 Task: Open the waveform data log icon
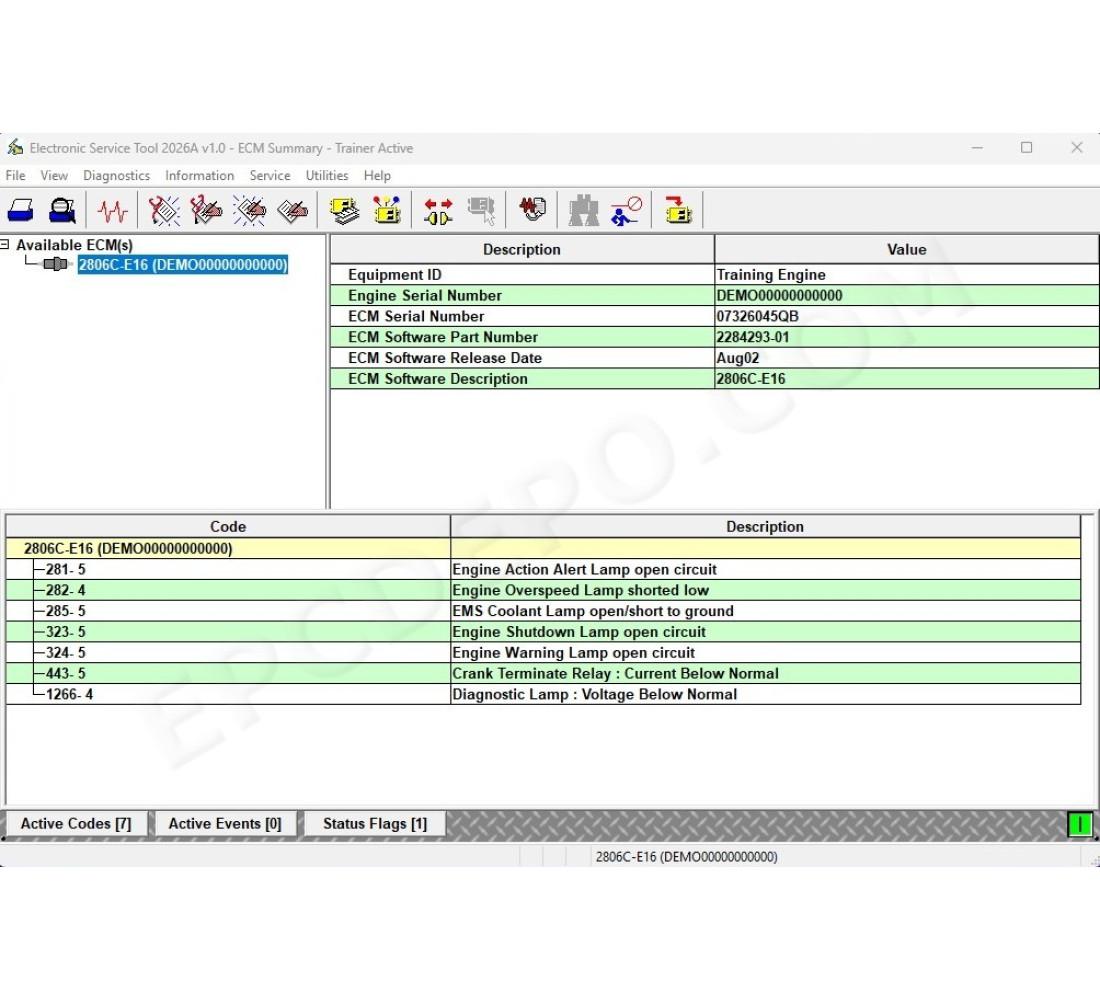[x=532, y=209]
